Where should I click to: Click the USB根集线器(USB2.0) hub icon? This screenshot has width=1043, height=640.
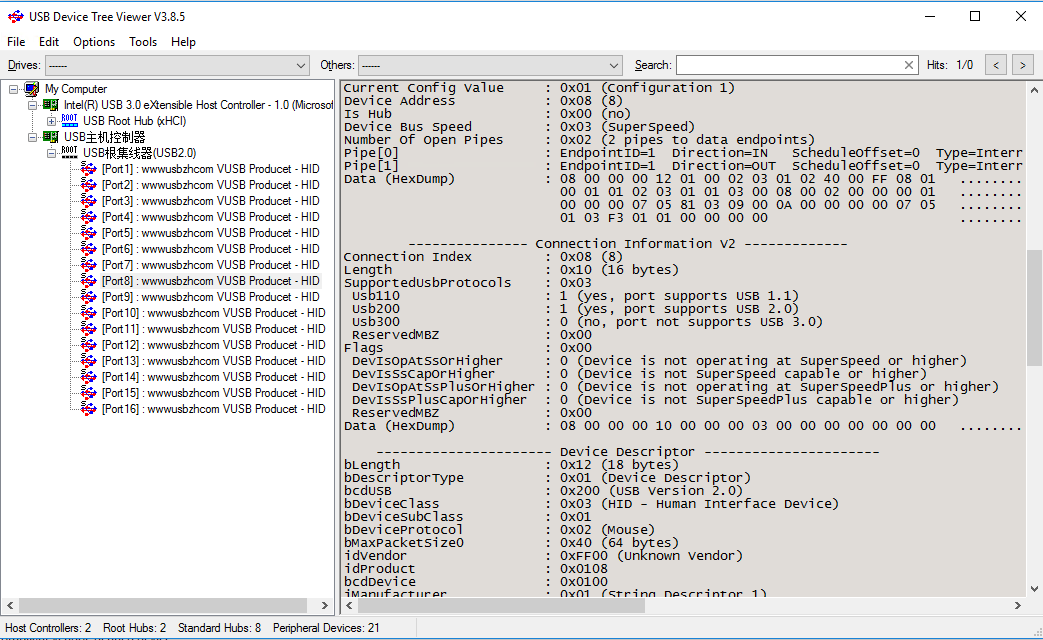click(x=69, y=153)
